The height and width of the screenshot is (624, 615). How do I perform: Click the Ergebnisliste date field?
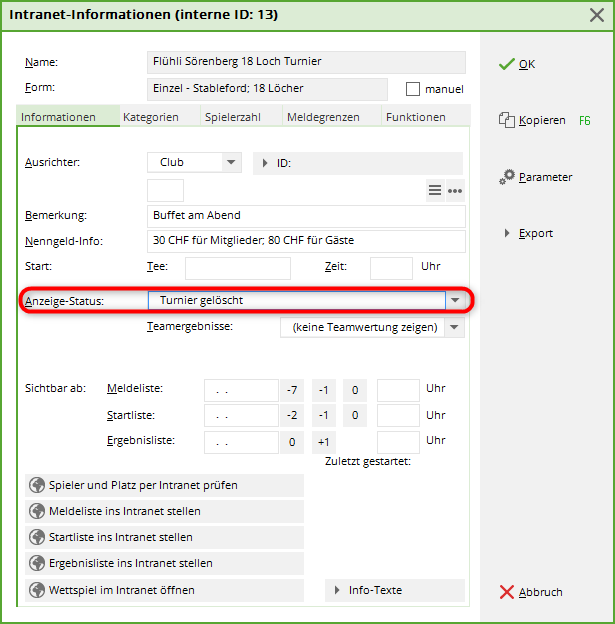tap(241, 442)
